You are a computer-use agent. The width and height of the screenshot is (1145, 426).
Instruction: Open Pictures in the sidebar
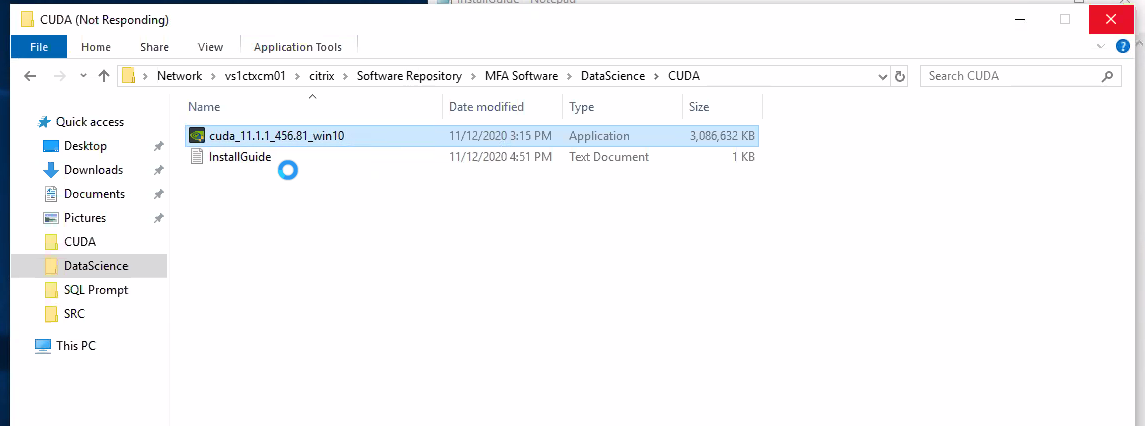[85, 218]
